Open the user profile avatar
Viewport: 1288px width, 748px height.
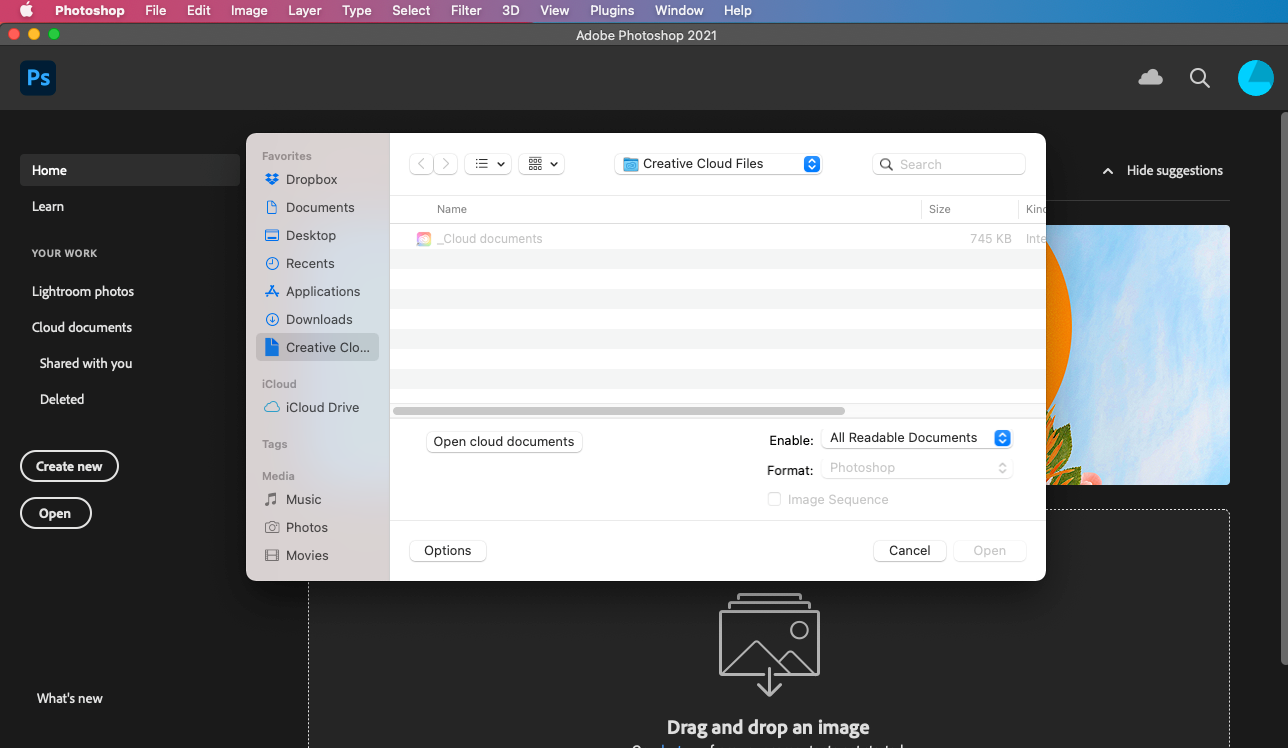1255,78
